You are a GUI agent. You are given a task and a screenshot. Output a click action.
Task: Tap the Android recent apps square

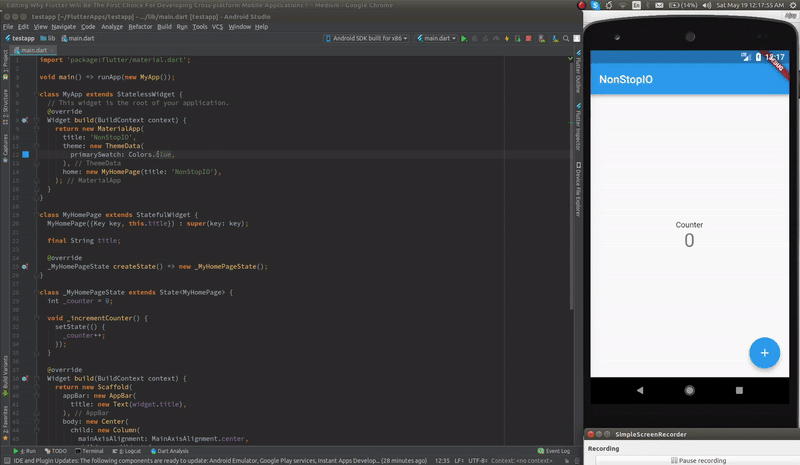(739, 390)
